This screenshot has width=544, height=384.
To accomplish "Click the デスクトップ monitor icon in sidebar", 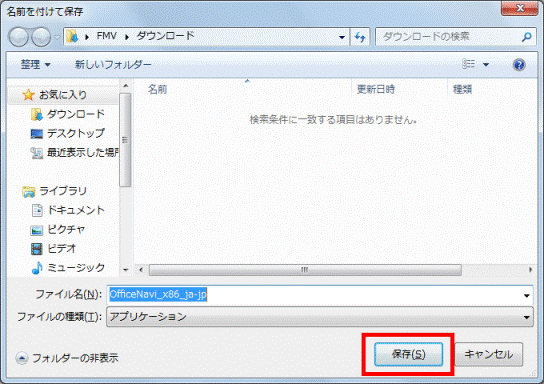I will click(36, 134).
